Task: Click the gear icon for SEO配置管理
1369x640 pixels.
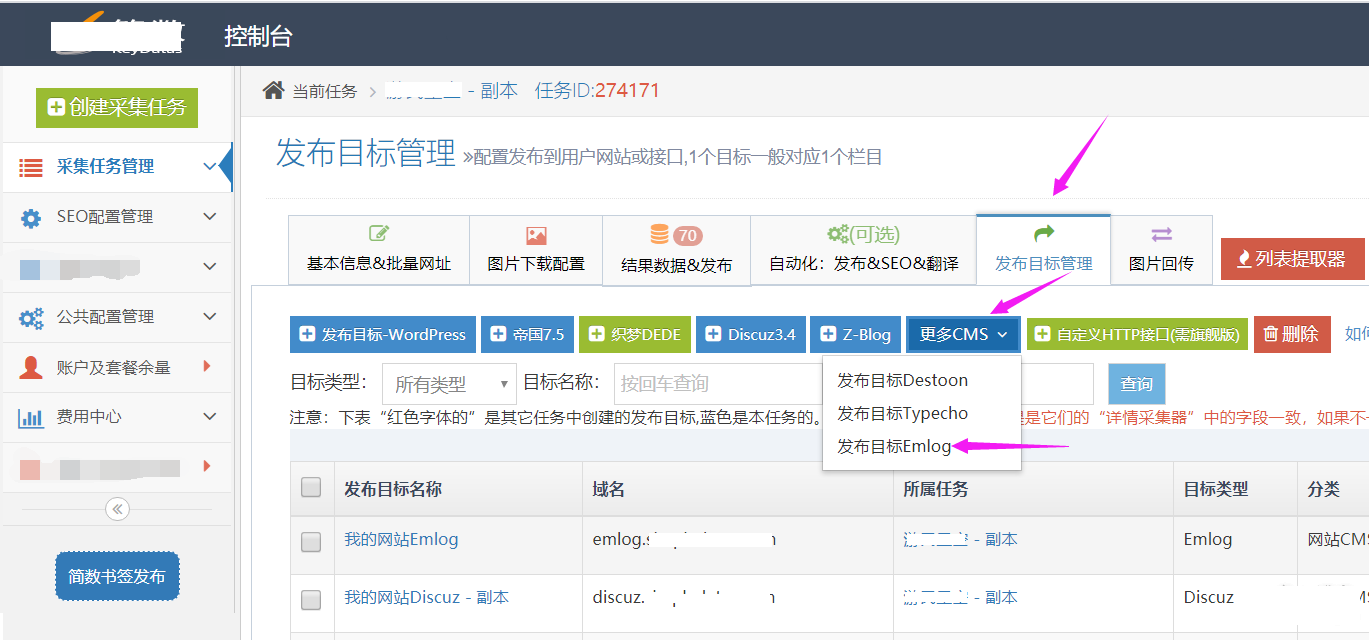Action: pos(31,218)
